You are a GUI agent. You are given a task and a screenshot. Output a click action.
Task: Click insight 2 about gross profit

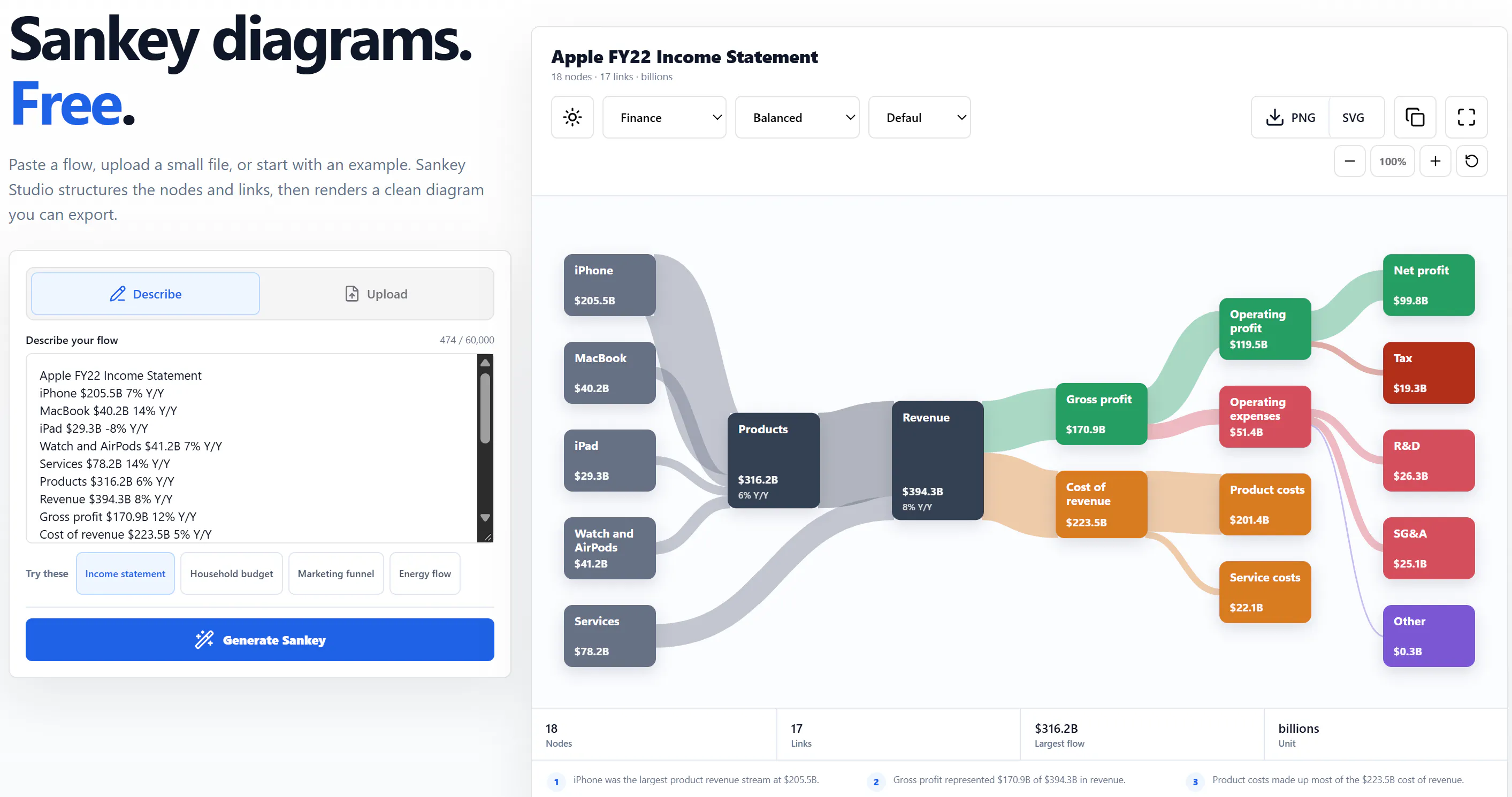click(997, 780)
